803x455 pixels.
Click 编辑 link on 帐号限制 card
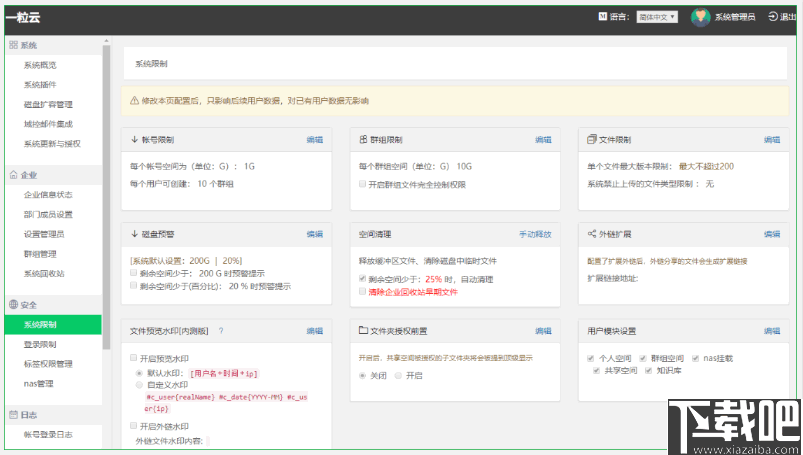coord(314,139)
